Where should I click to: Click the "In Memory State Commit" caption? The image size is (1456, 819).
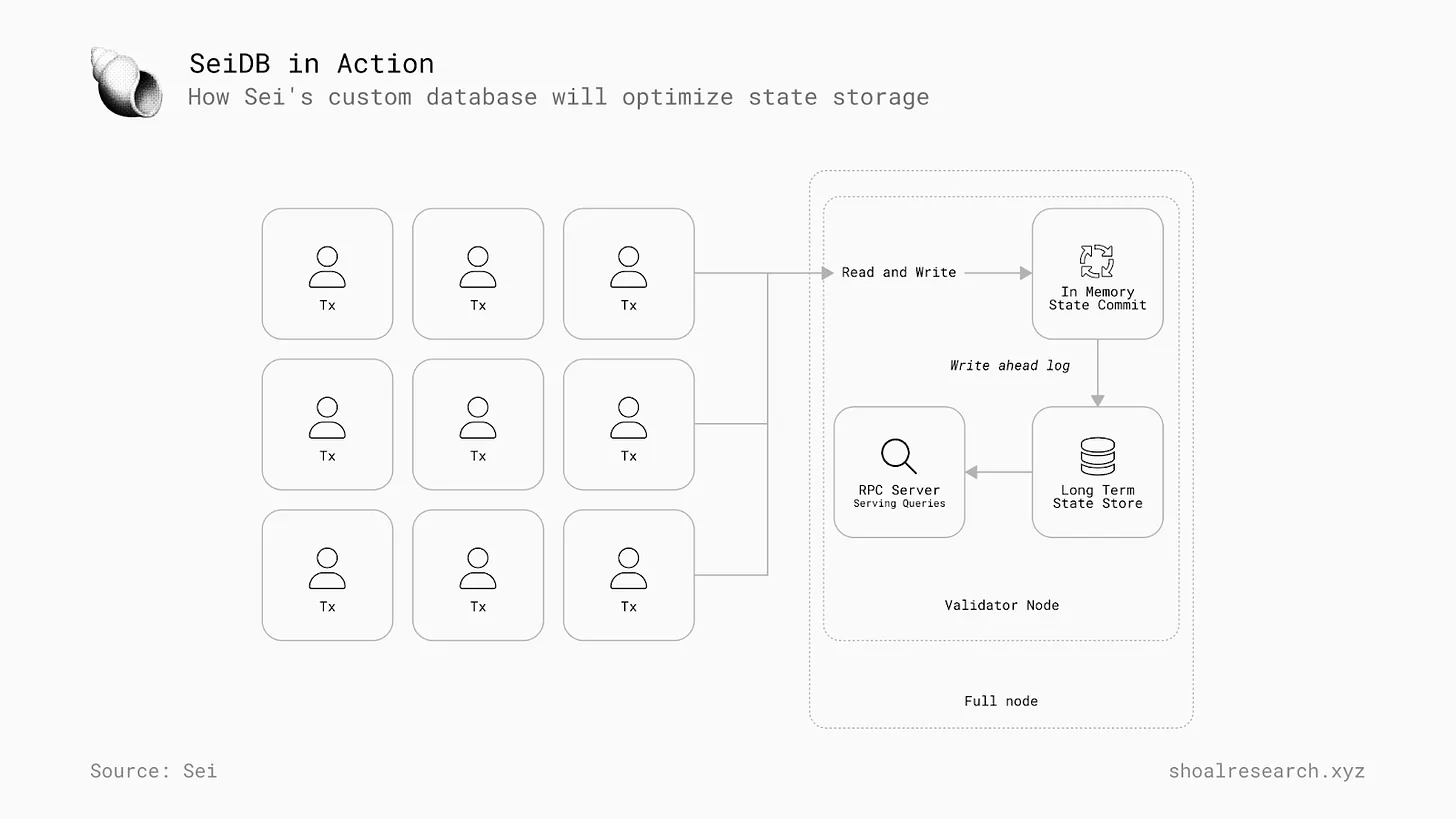tap(1097, 298)
